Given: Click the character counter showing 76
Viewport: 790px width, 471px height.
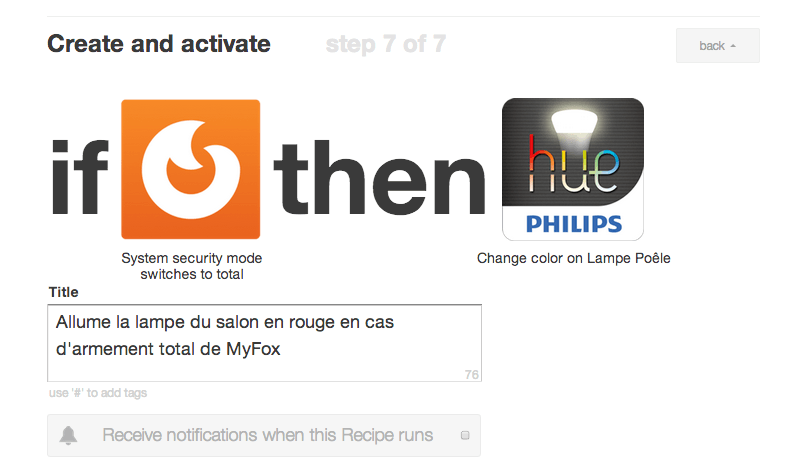Looking at the screenshot, I should (x=472, y=375).
